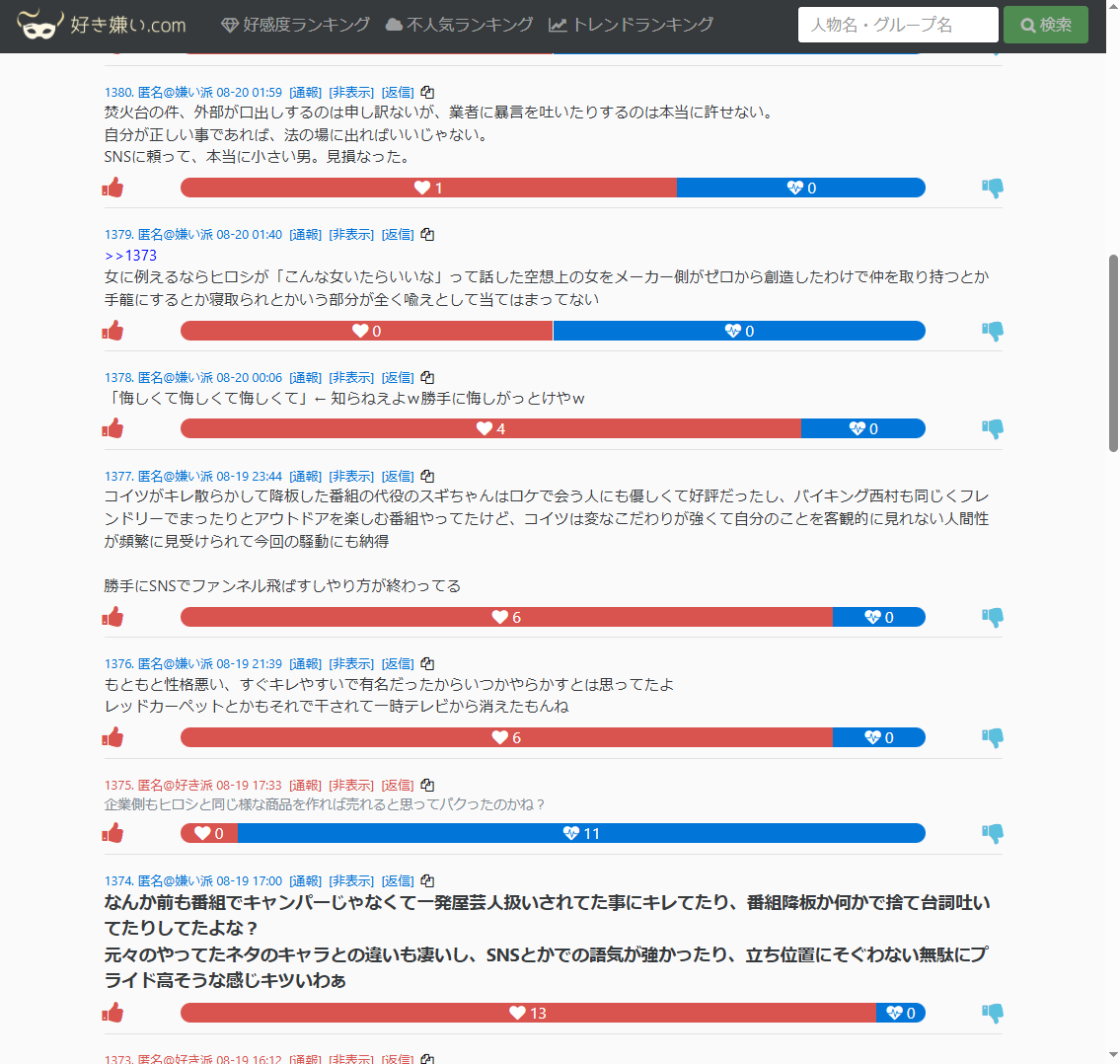Thumbs down comment 1377
This screenshot has width=1120, height=1064.
993,618
